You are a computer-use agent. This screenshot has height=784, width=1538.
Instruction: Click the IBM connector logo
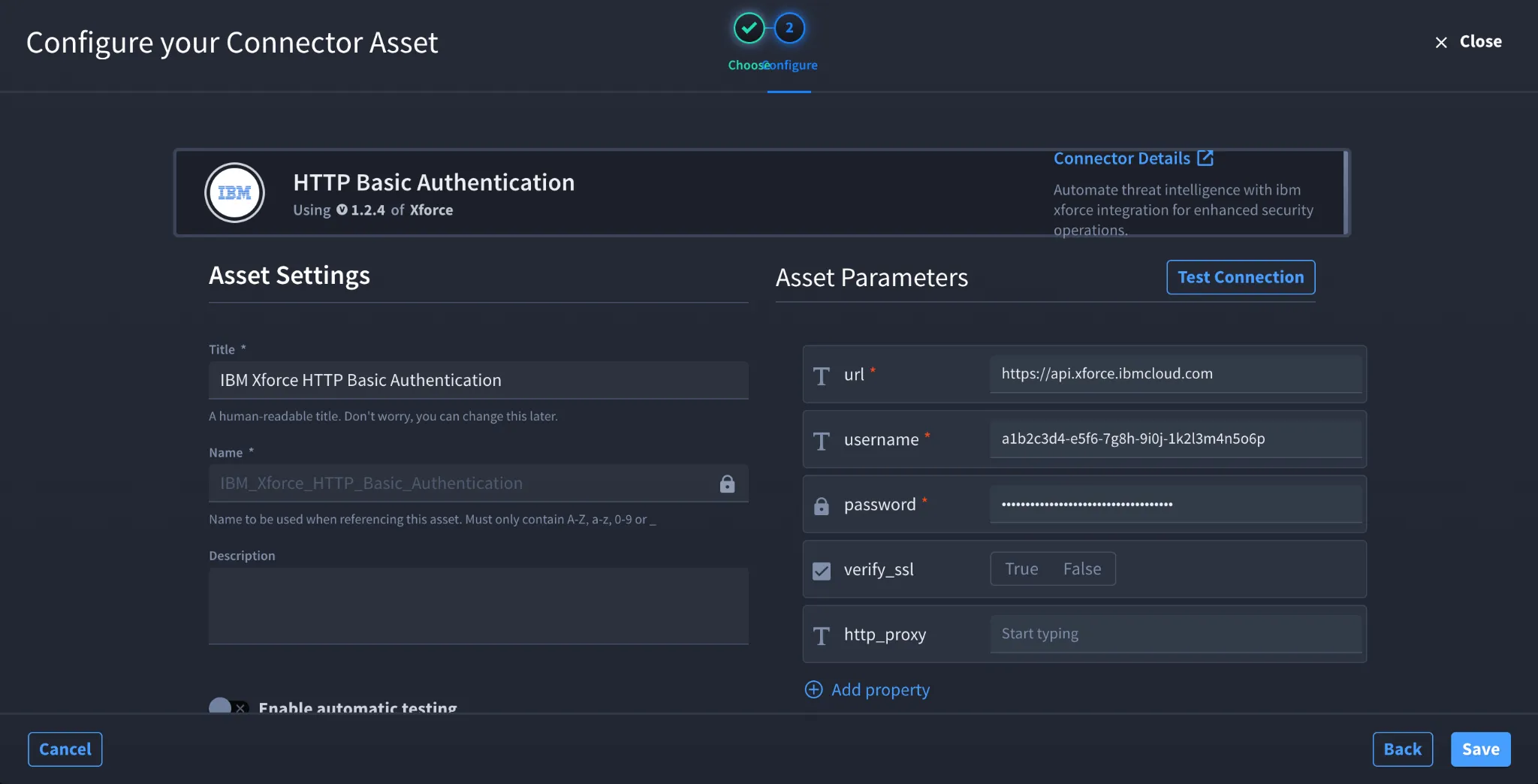pos(234,193)
